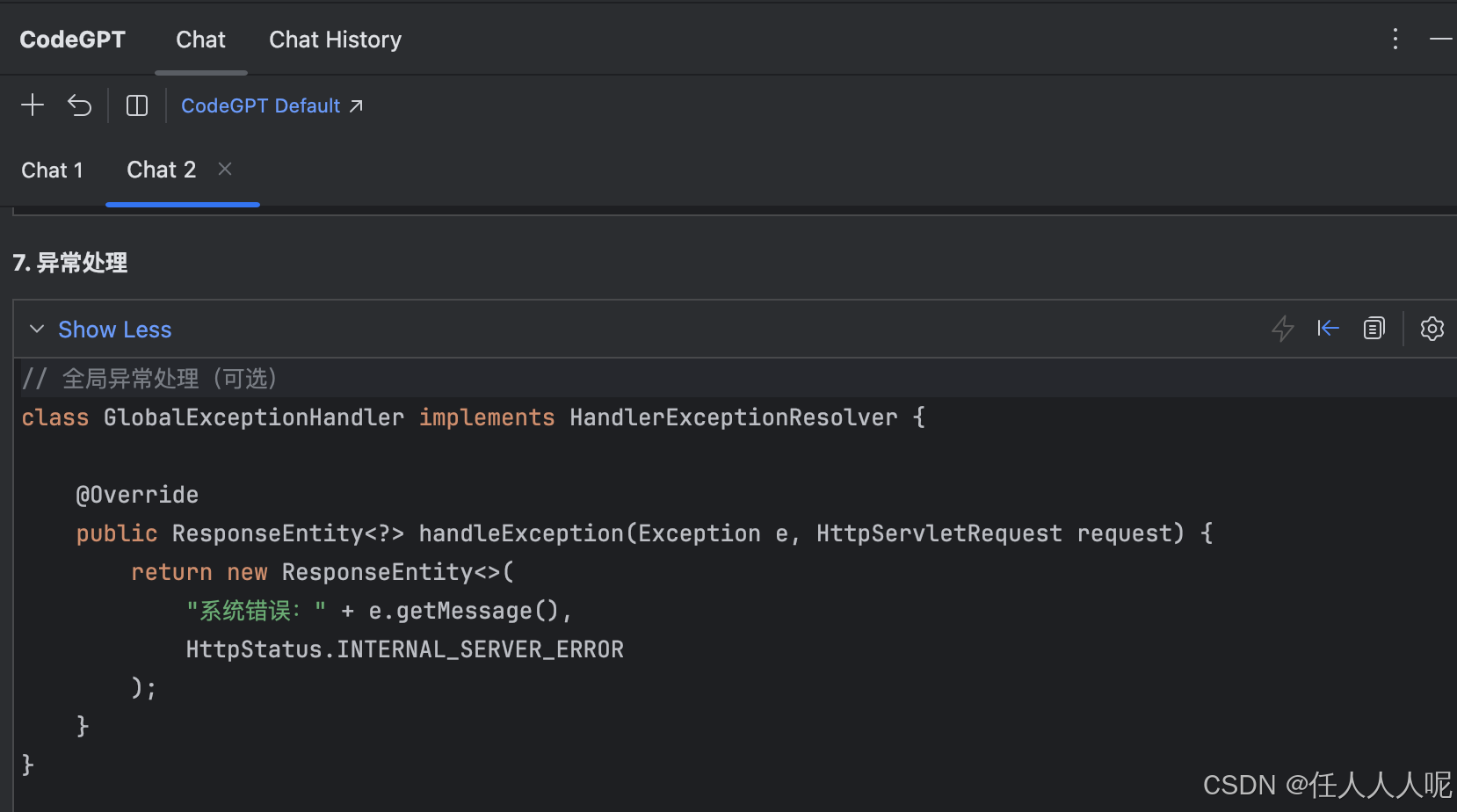1457x812 pixels.
Task: Click the '7. 异常处理' heading
Action: [x=70, y=263]
